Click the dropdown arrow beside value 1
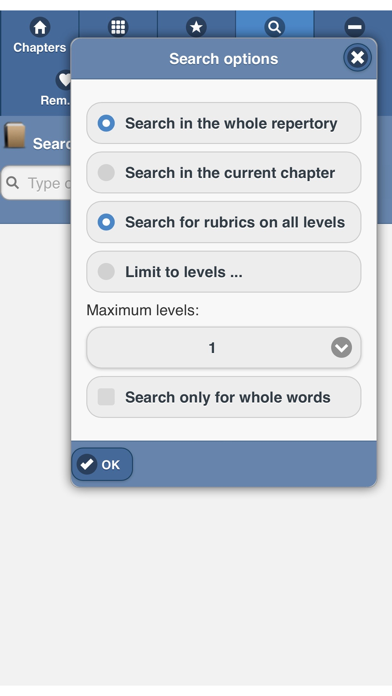This screenshot has width=392, height=696. click(x=341, y=348)
